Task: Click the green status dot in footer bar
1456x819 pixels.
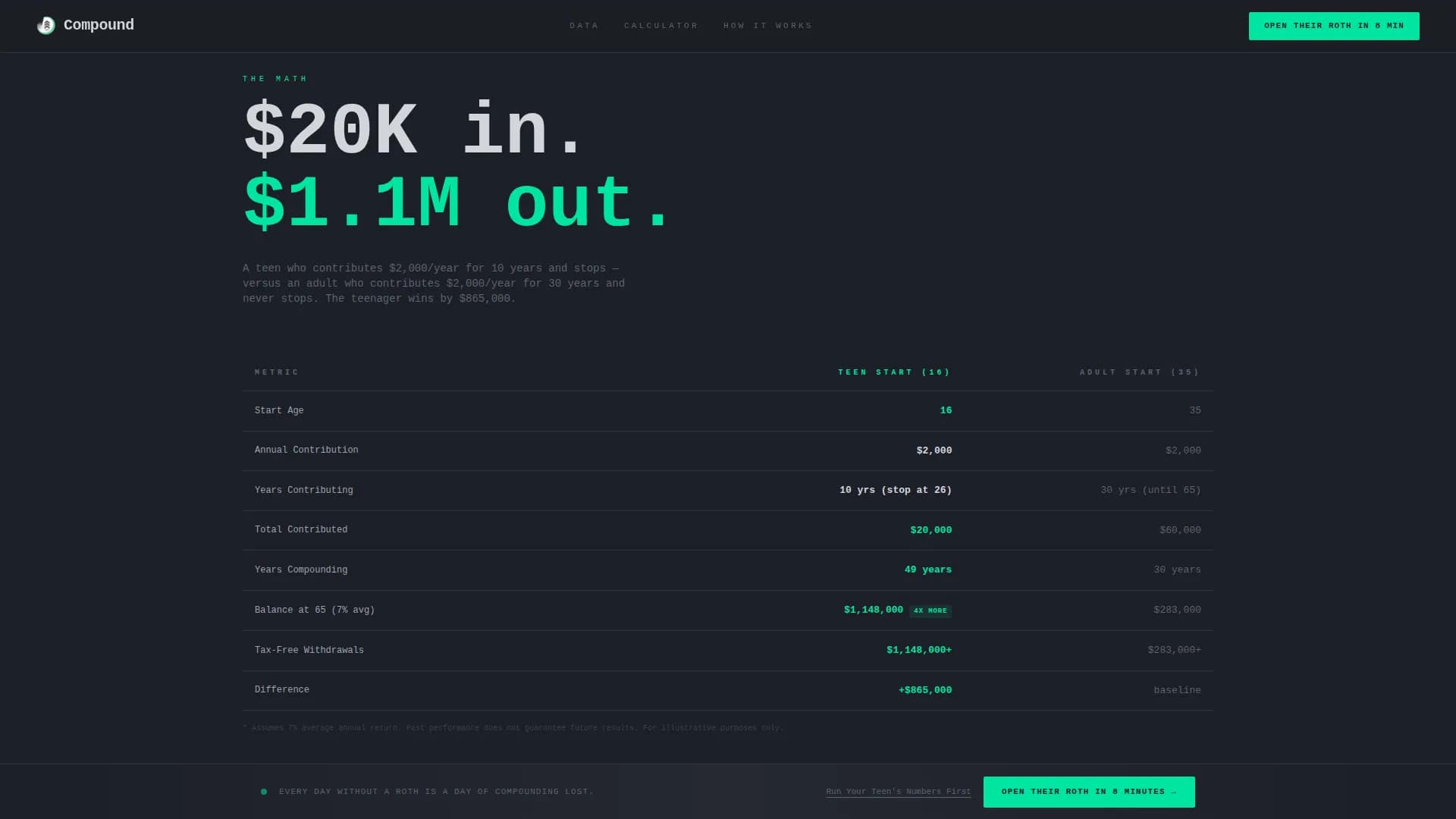Action: pos(264,792)
